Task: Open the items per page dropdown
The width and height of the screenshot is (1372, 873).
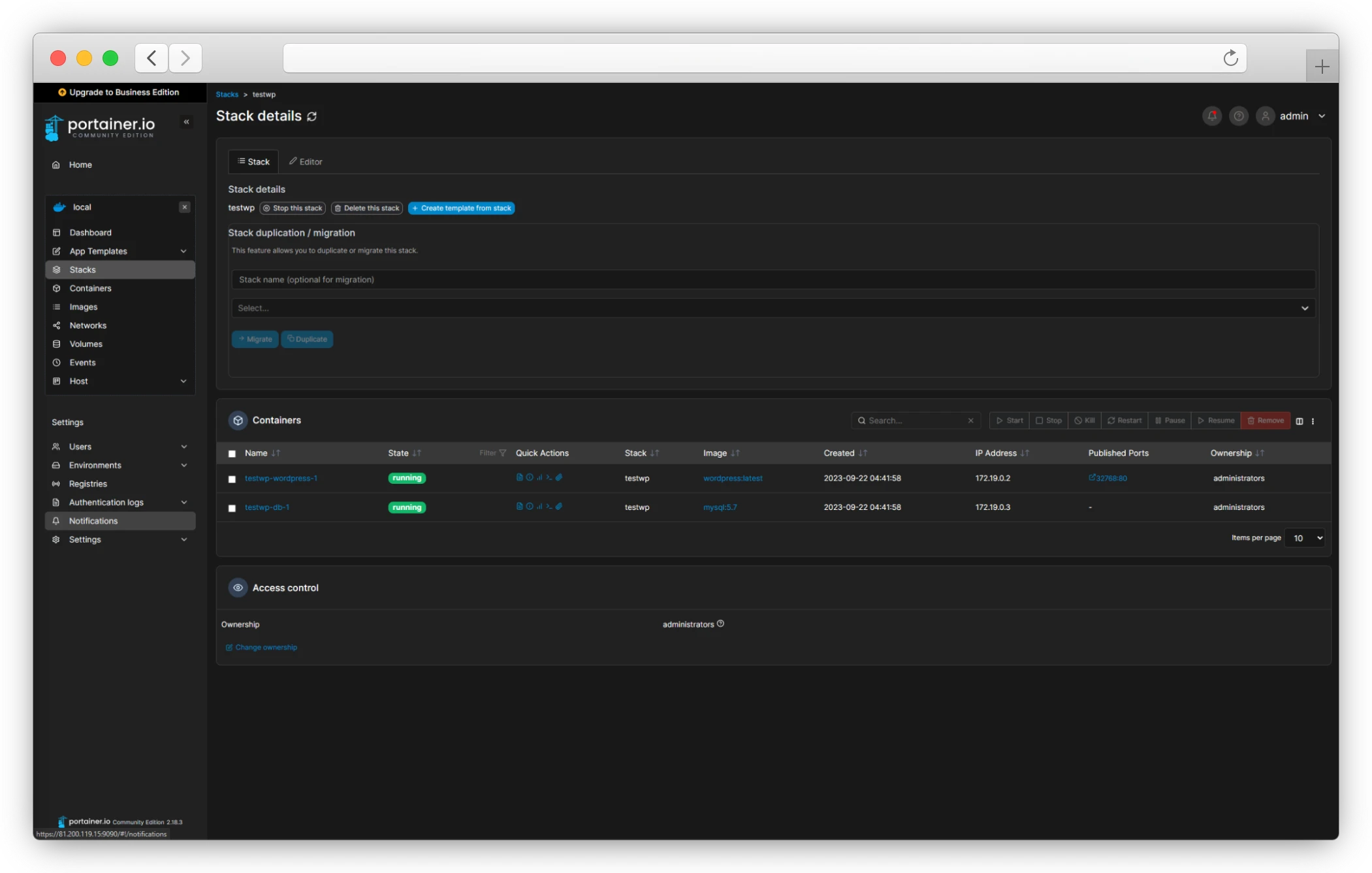Action: [1304, 538]
